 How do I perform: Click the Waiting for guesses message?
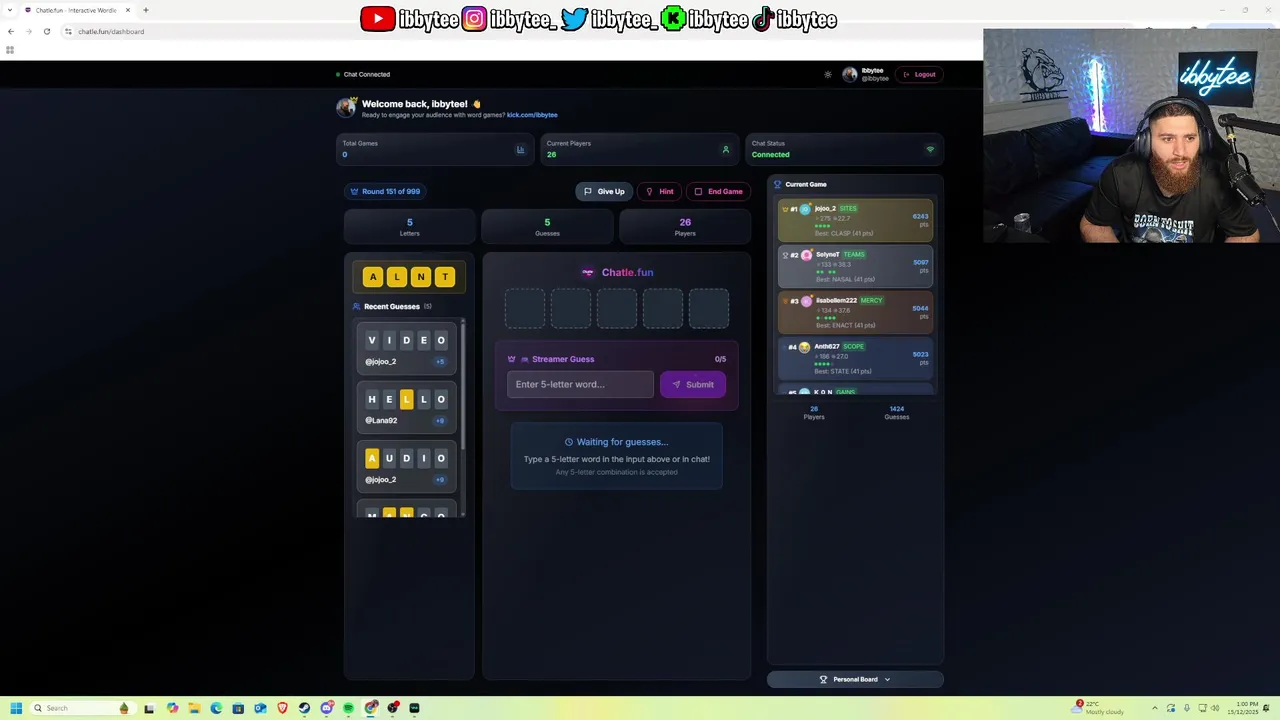(x=617, y=442)
